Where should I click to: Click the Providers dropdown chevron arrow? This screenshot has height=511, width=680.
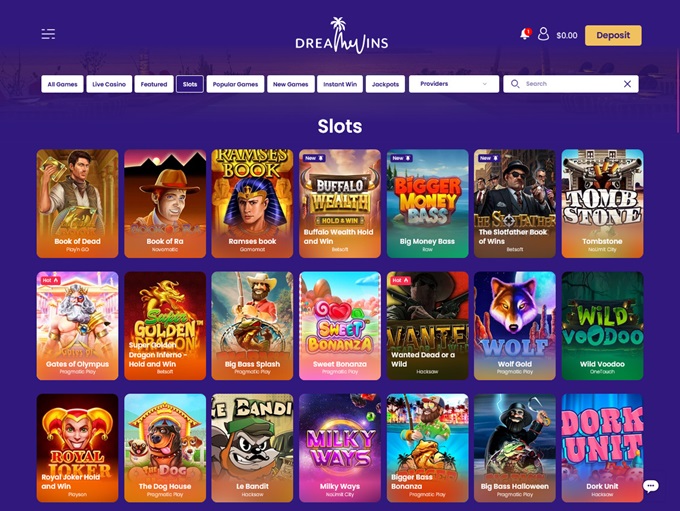click(485, 84)
